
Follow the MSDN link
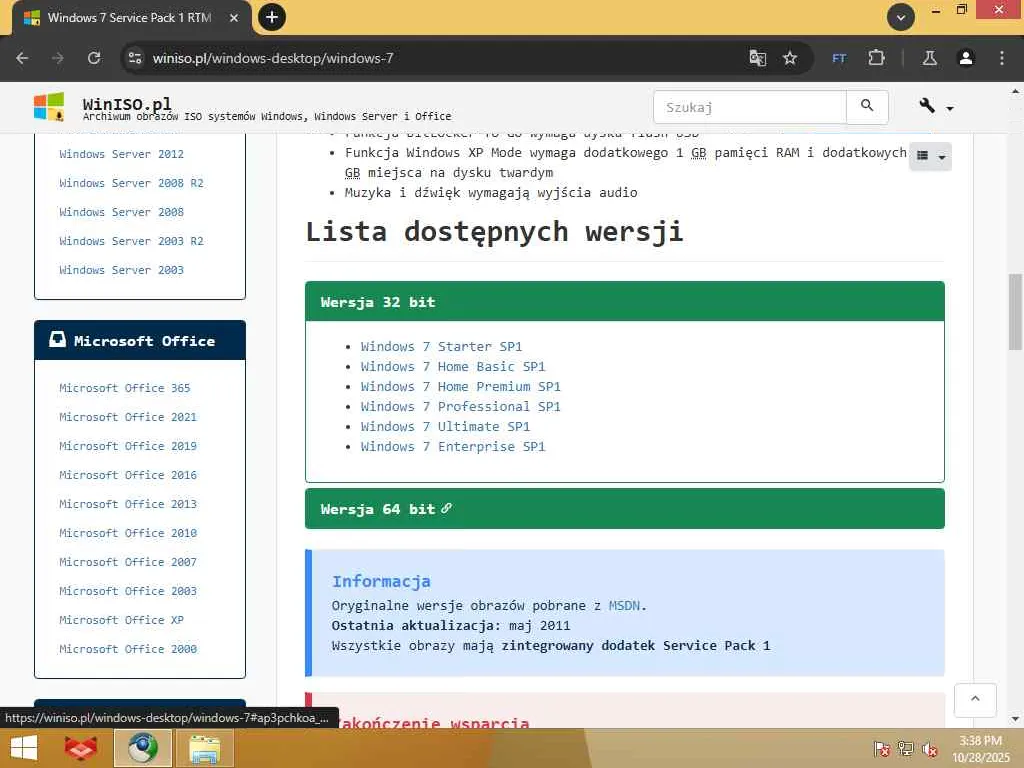pyautogui.click(x=624, y=605)
